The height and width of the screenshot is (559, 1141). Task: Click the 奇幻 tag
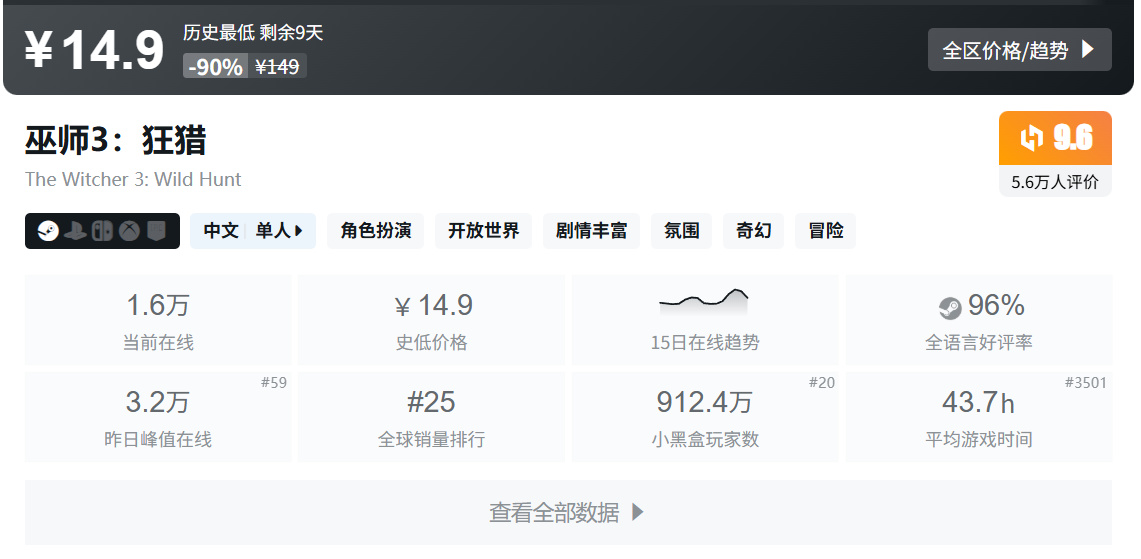pos(753,231)
